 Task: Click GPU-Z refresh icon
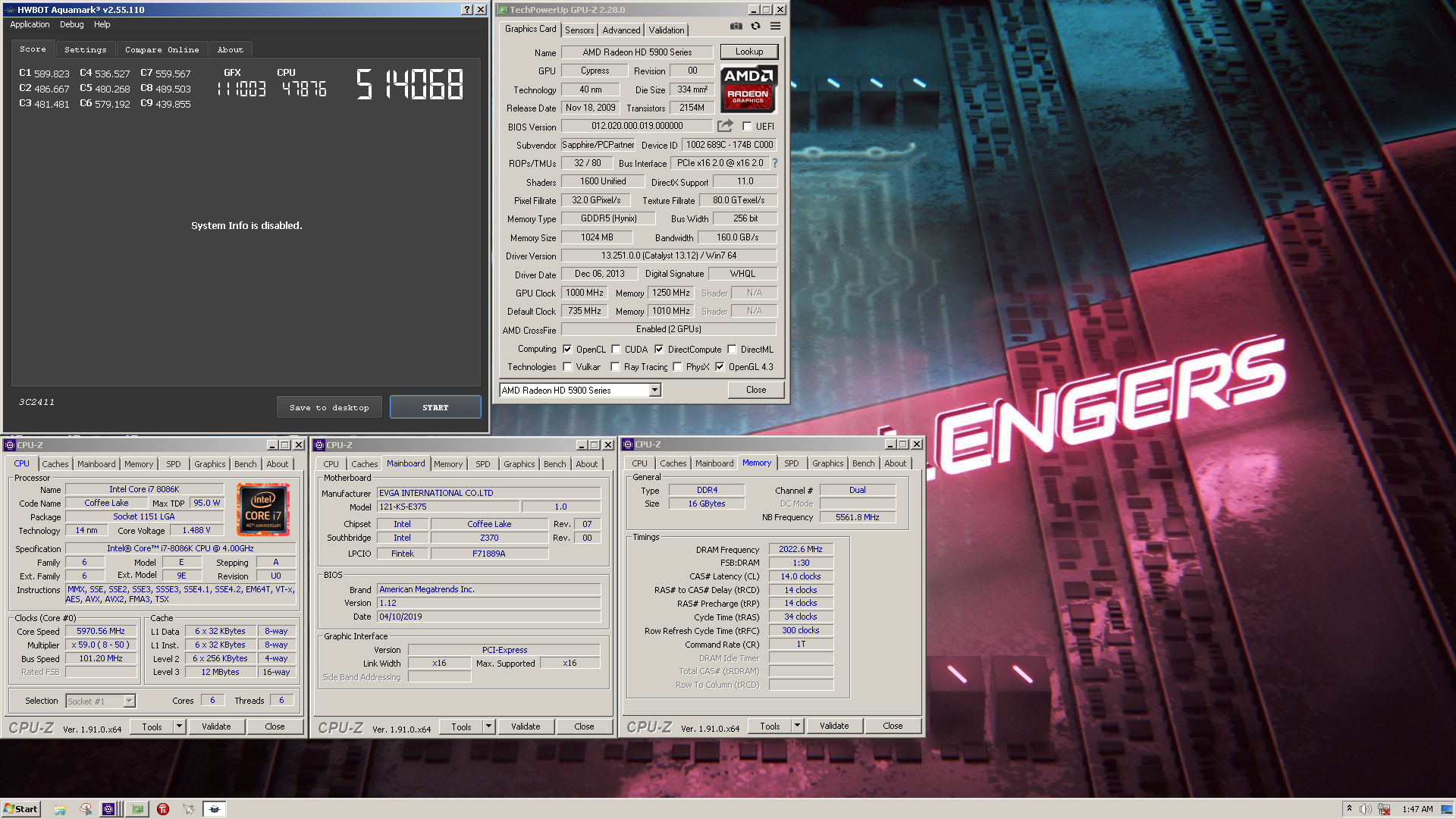tap(755, 26)
